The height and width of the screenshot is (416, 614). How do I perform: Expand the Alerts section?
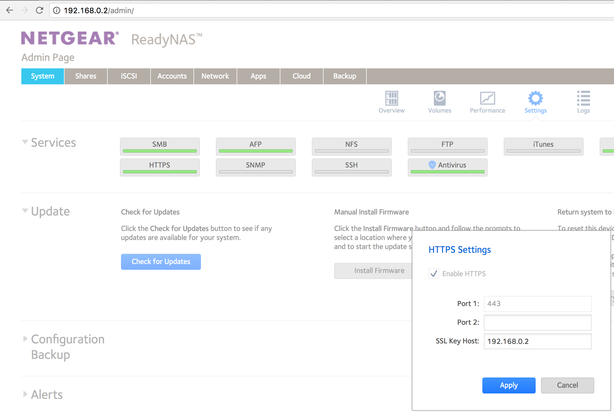[x=25, y=394]
